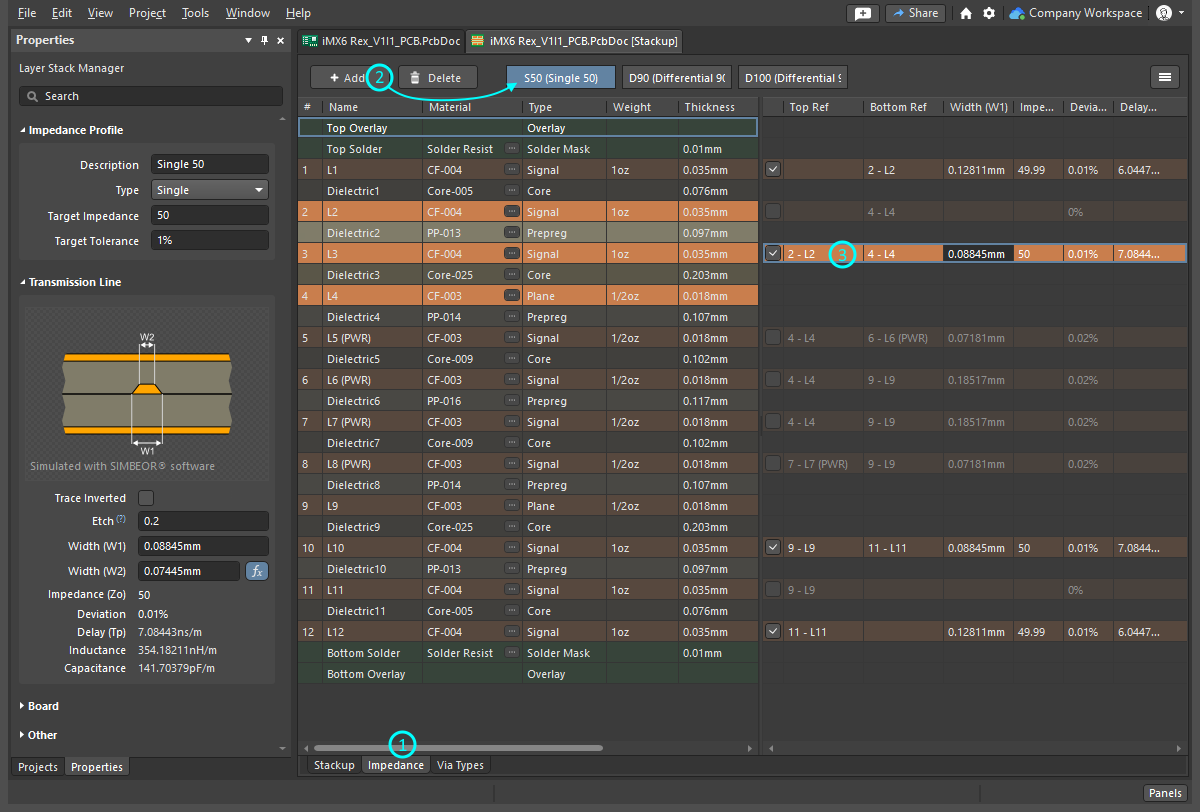Click the Share button

914,13
